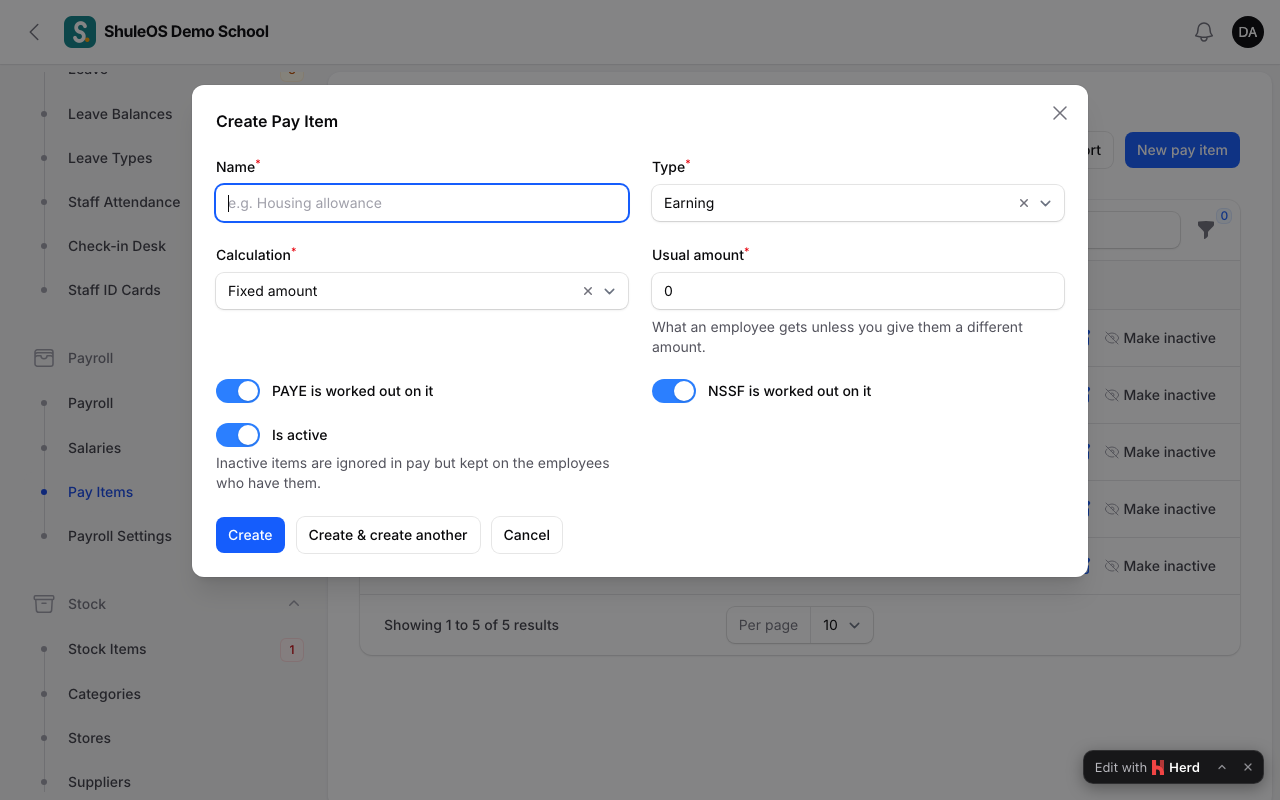Open Leave Types in the sidebar

(110, 158)
